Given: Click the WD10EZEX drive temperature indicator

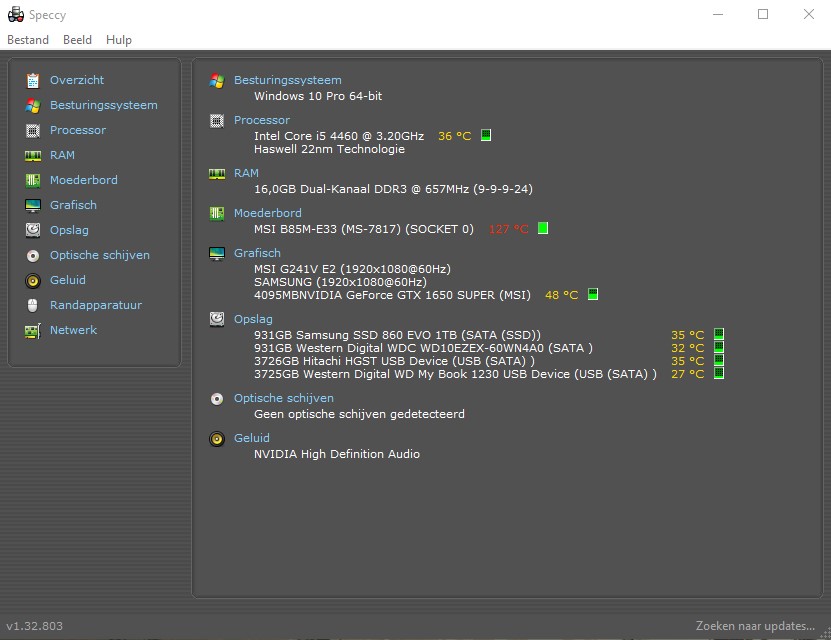Looking at the screenshot, I should click(x=719, y=347).
